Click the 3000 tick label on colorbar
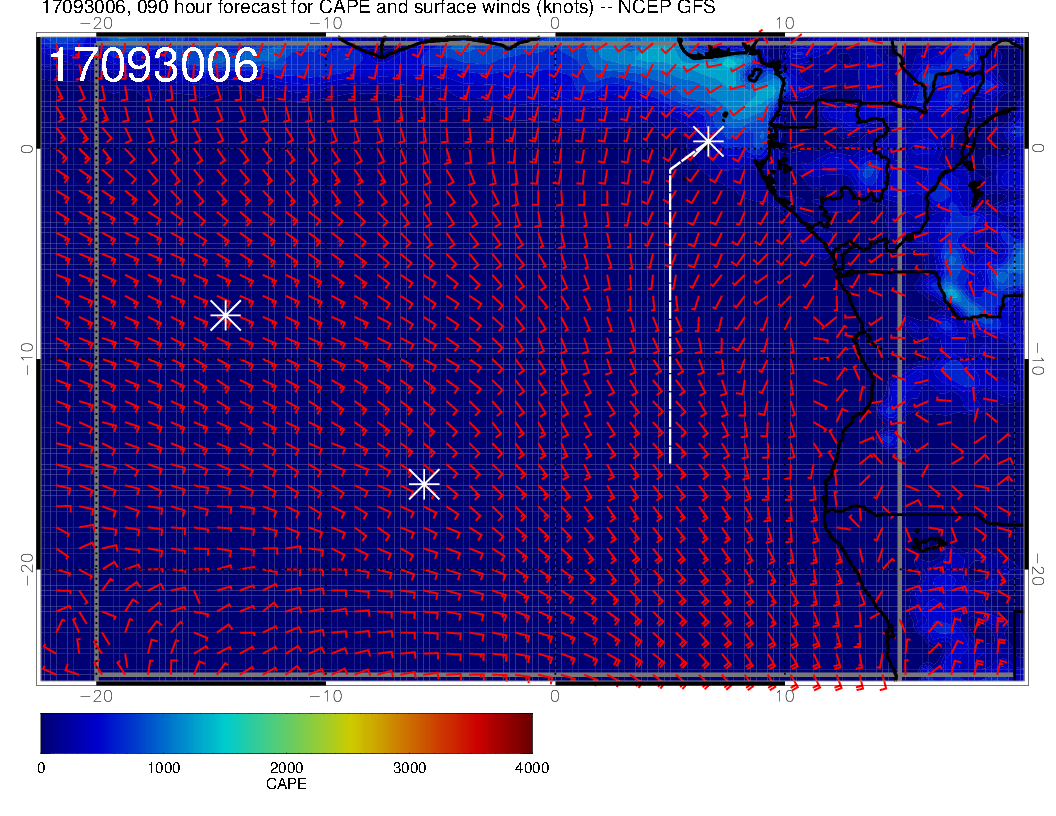Viewport: 1056px width, 816px height. [409, 767]
